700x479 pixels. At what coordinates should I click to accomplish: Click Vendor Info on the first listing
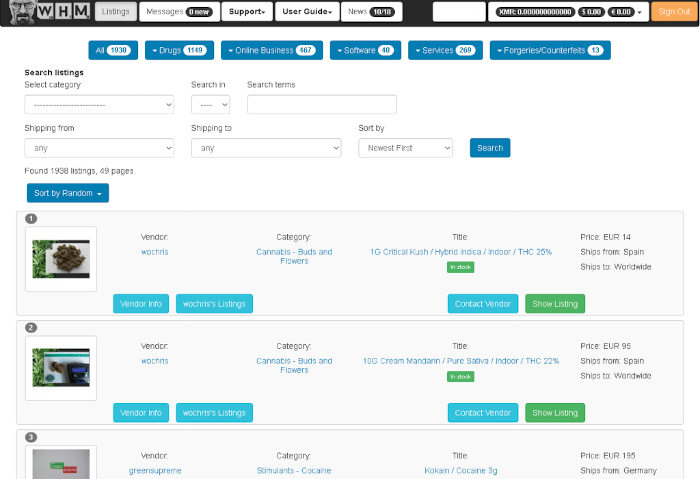tap(141, 304)
